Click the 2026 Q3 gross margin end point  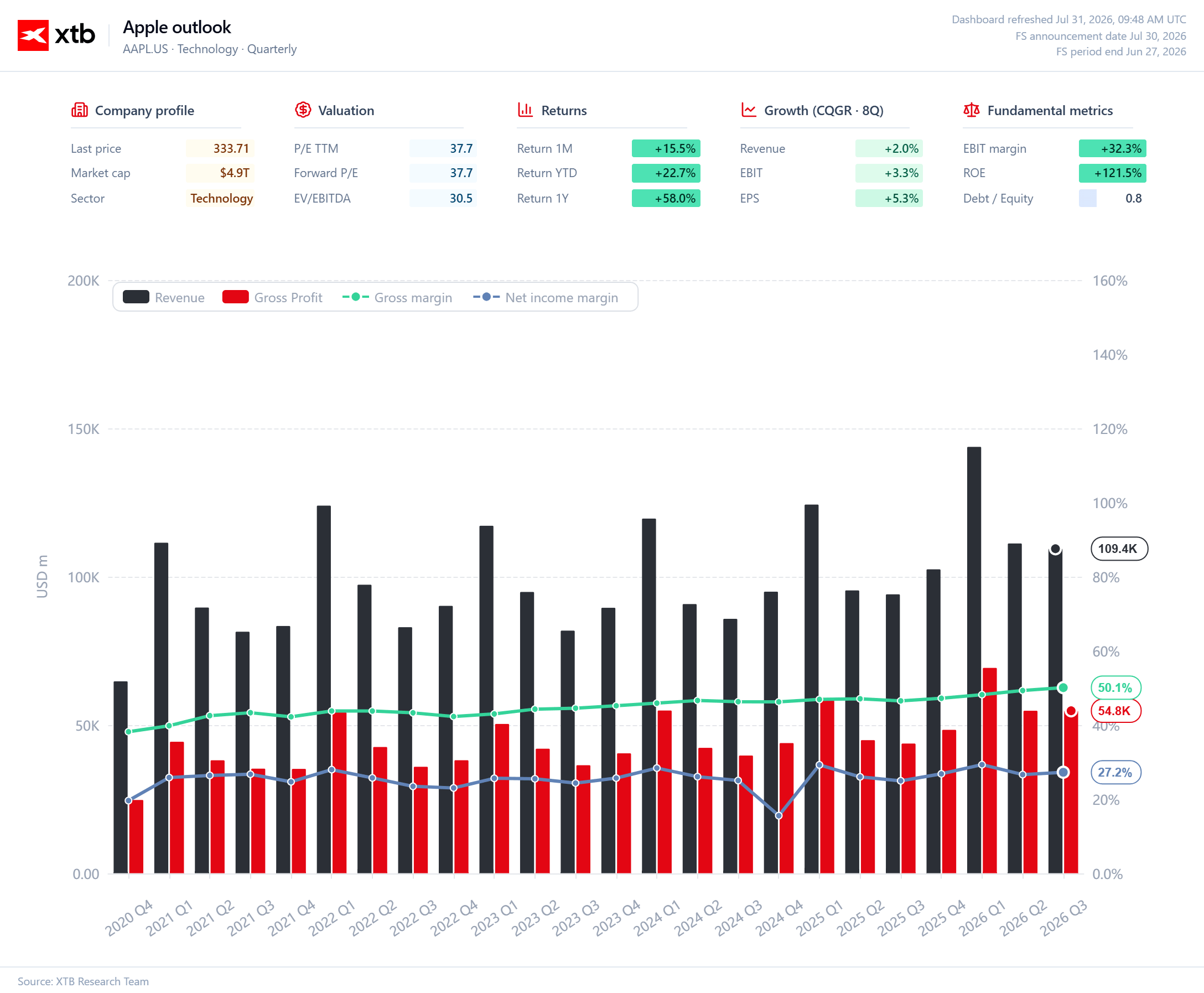tap(1063, 687)
